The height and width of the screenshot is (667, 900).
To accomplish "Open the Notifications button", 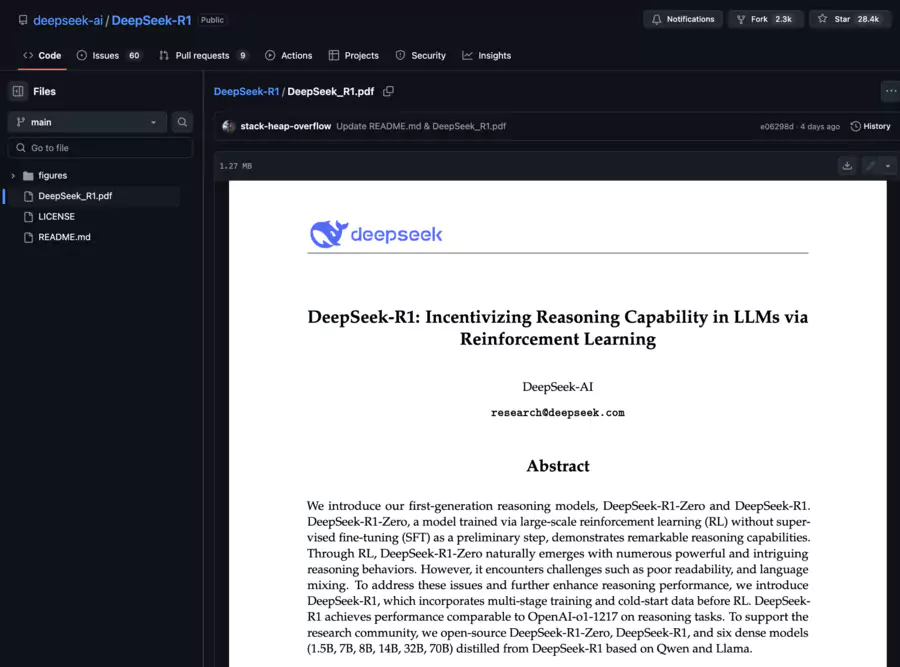I will pyautogui.click(x=682, y=19).
